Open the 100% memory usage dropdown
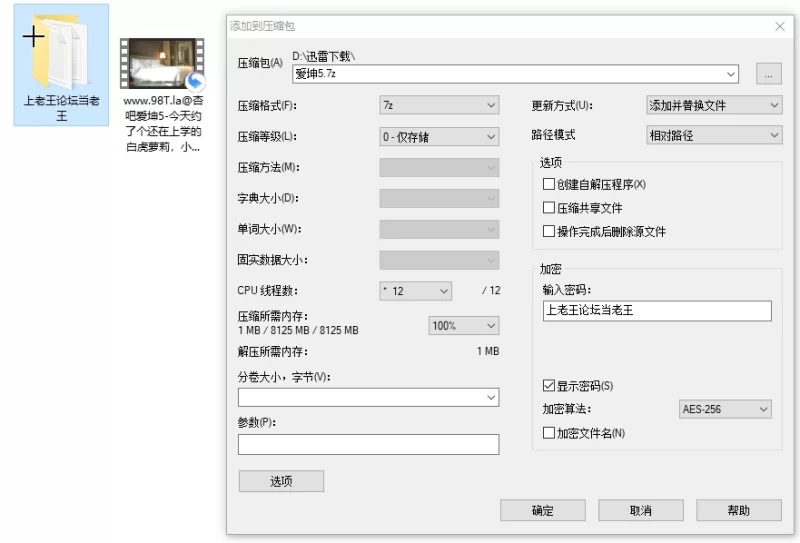This screenshot has height=543, width=800. point(463,326)
